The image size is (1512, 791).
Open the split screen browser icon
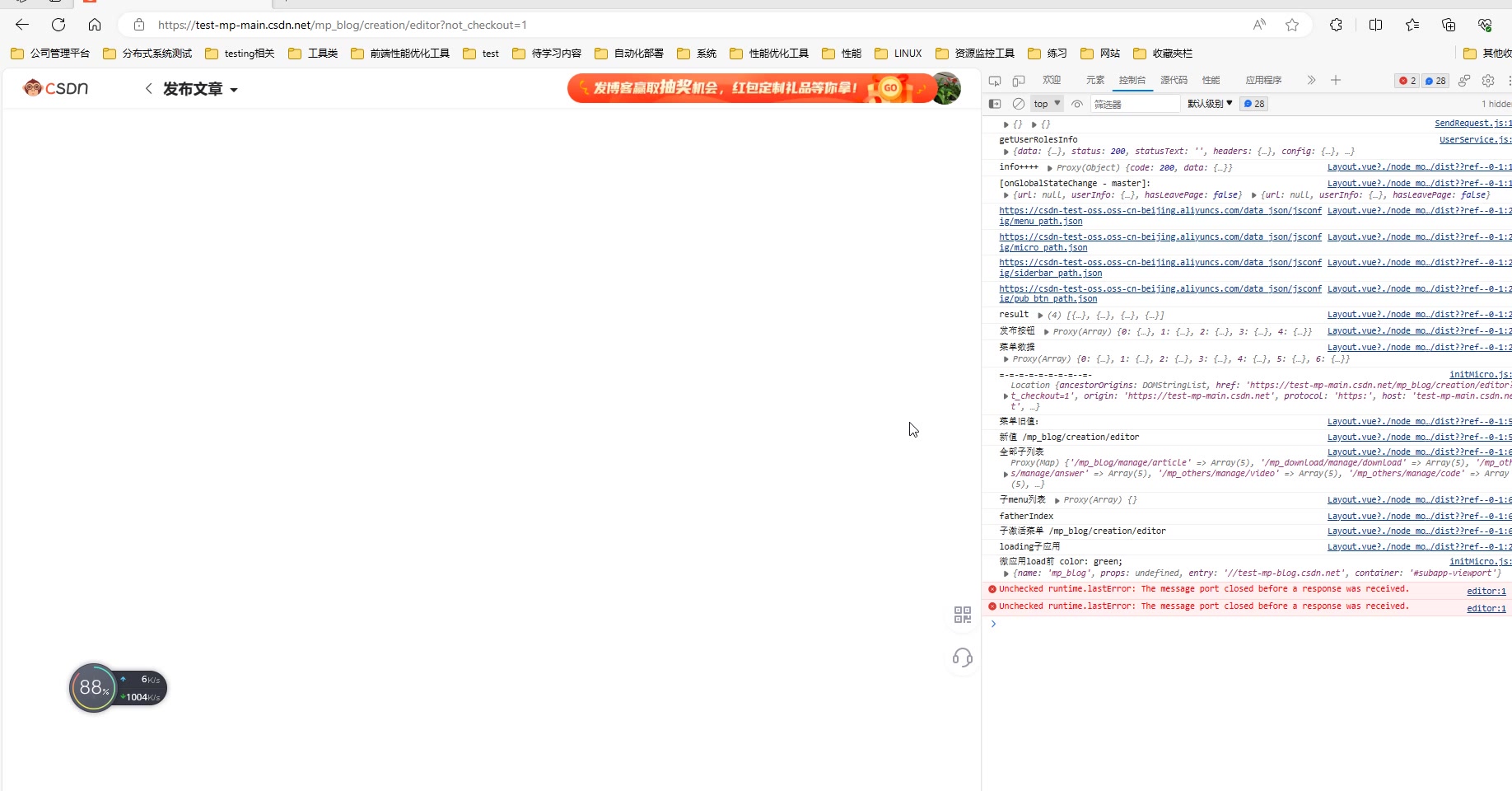coord(1375,25)
